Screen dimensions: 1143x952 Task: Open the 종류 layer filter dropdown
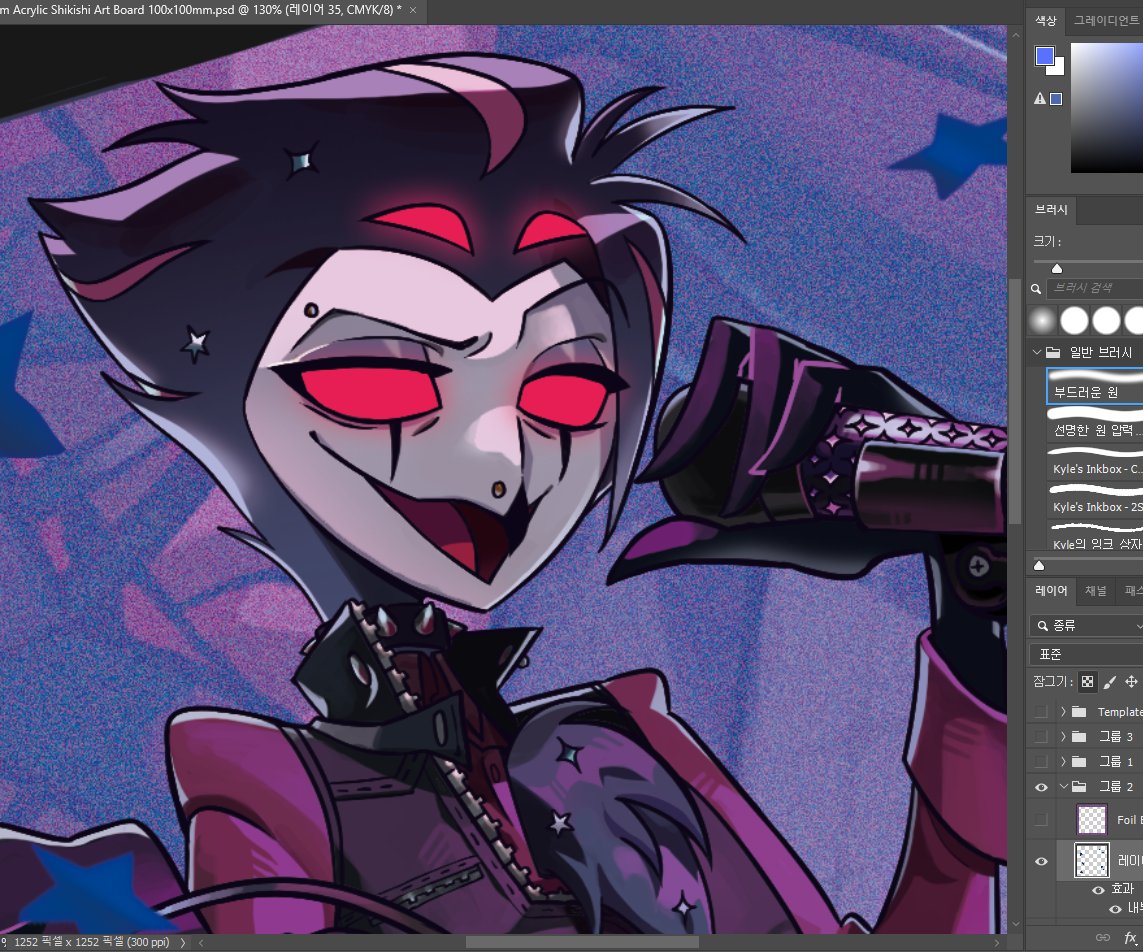coord(1088,625)
